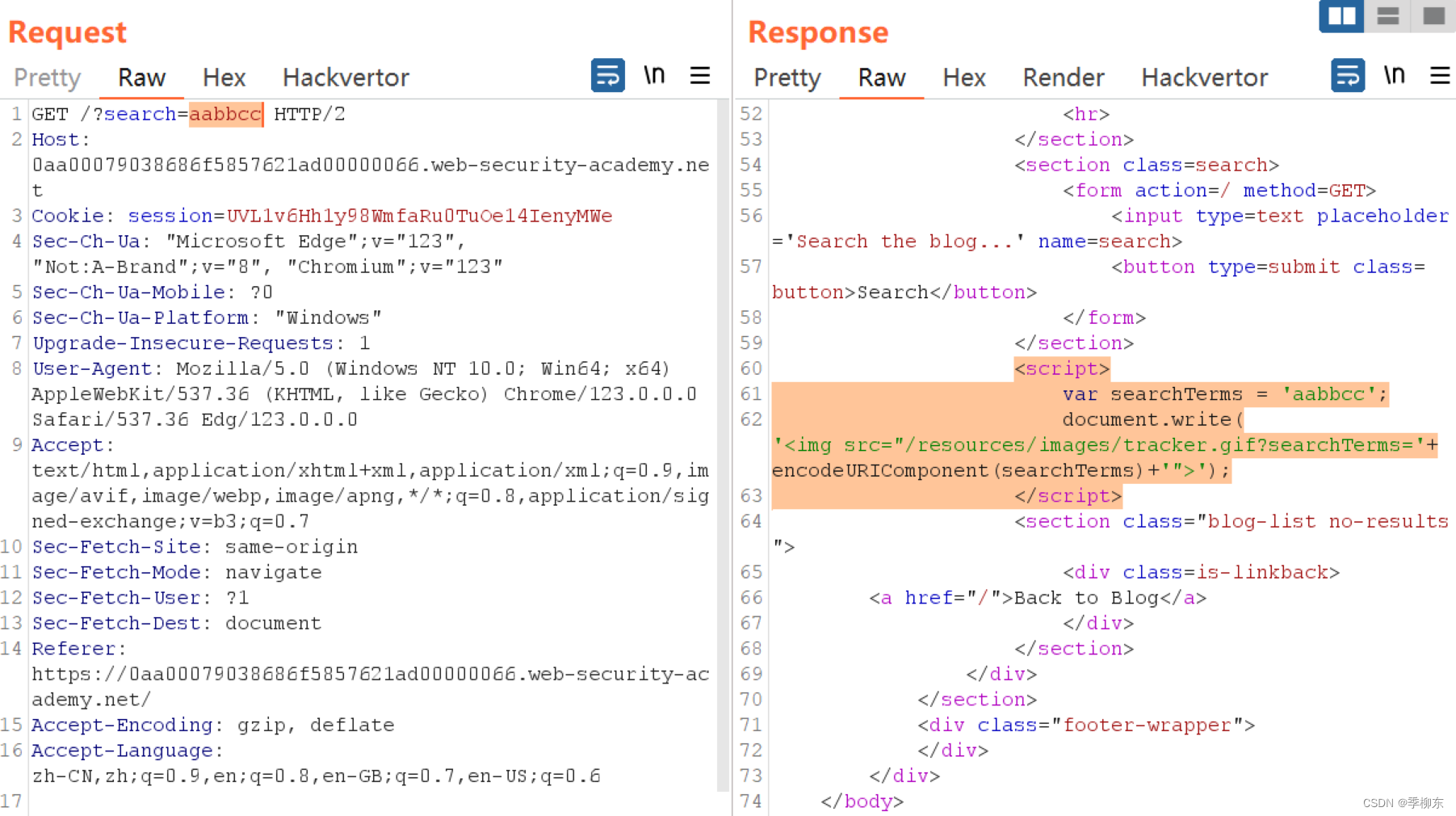Open the Response panel hamburger menu
The width and height of the screenshot is (1456, 816).
[x=1440, y=76]
